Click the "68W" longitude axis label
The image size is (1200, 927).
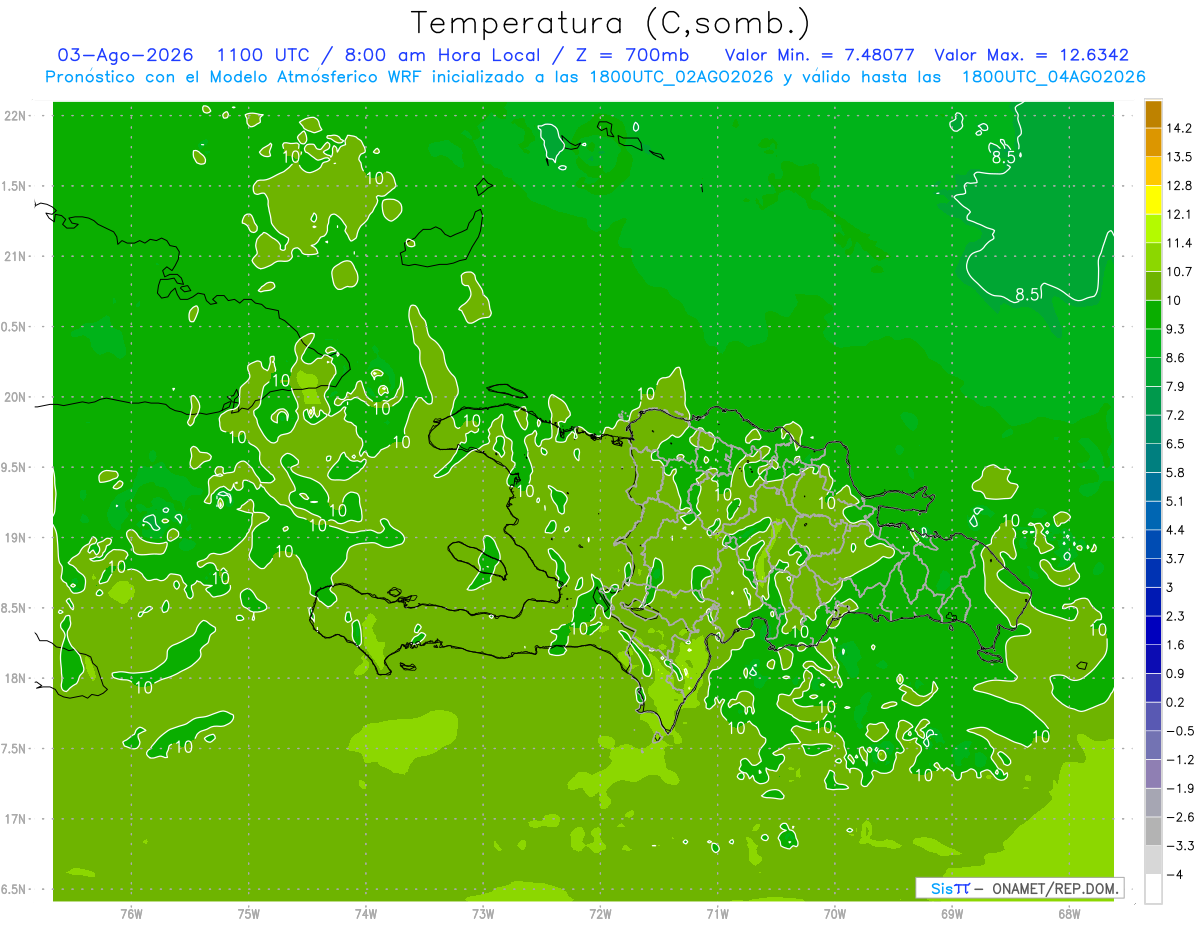coord(1069,914)
